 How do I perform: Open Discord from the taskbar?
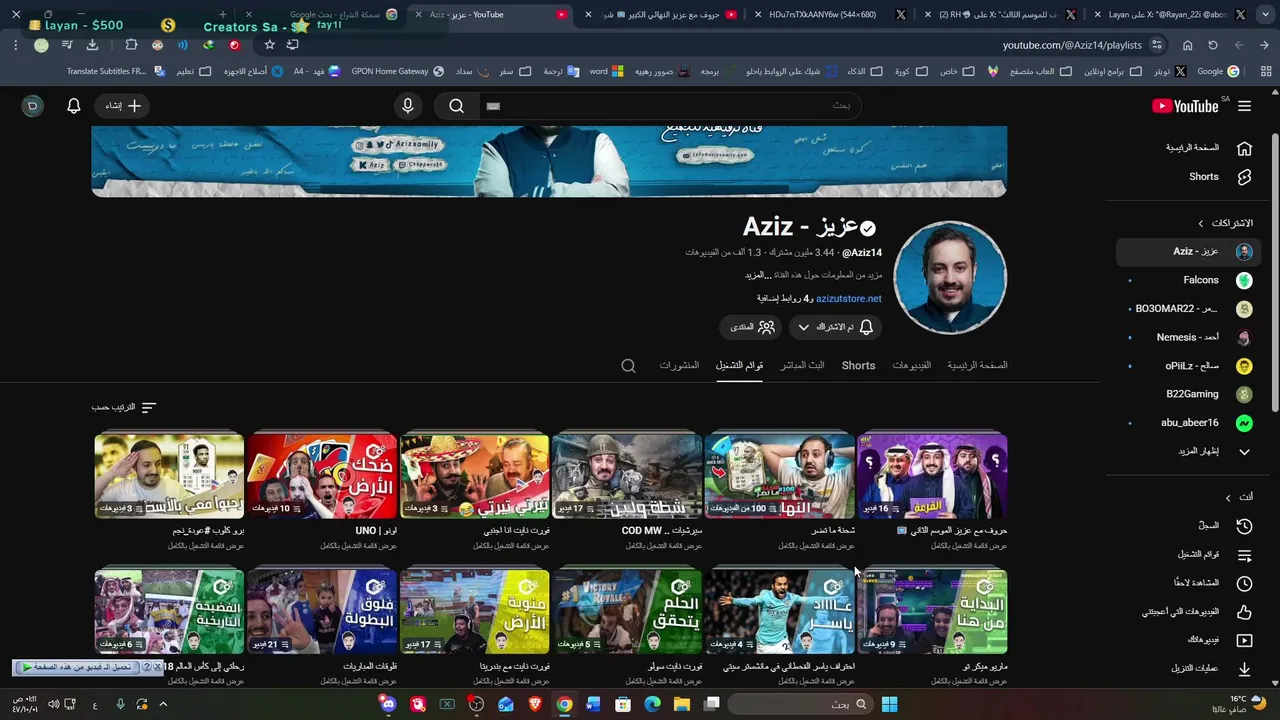point(388,704)
